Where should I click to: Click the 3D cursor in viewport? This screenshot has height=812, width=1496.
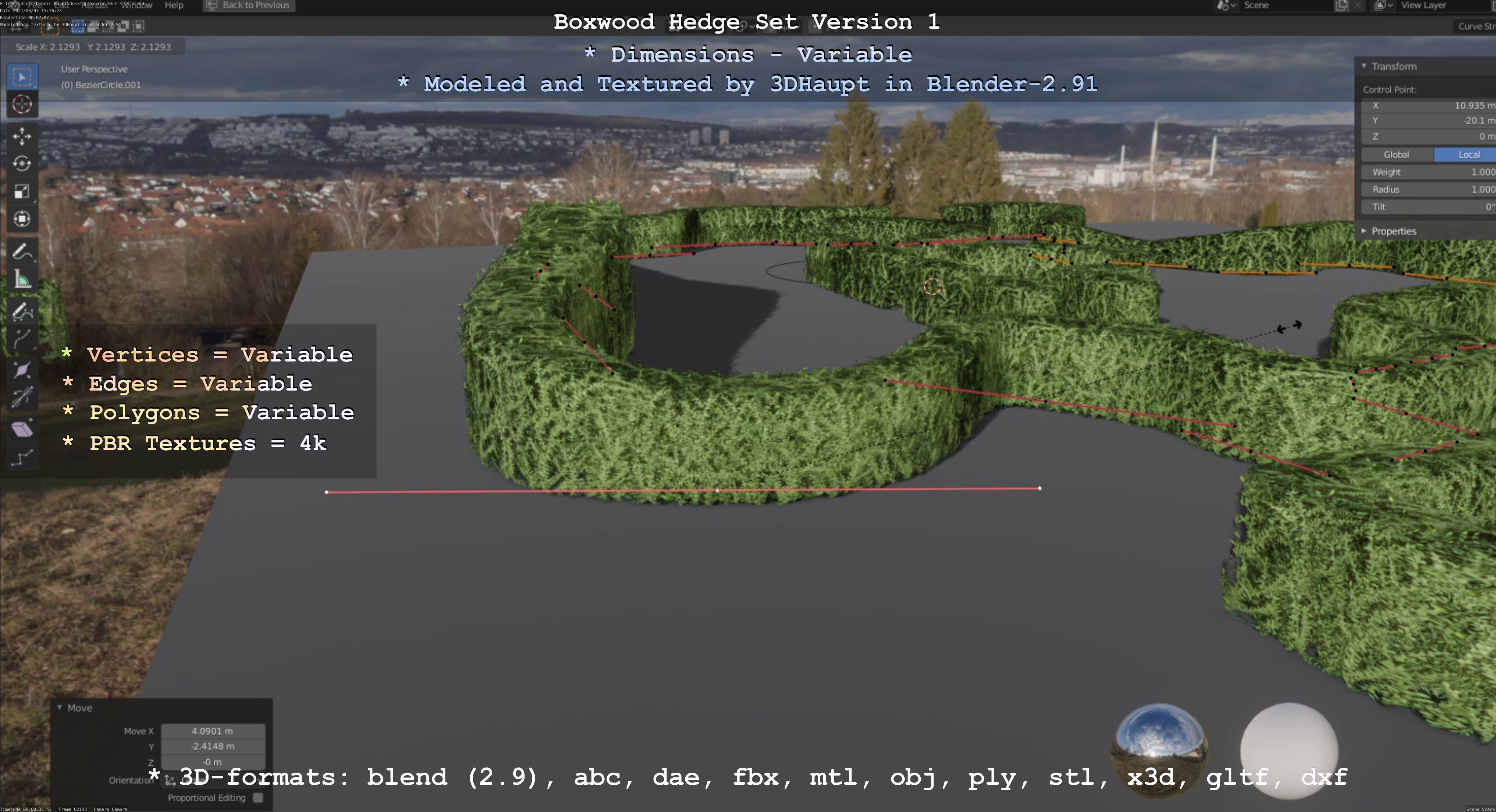[932, 287]
